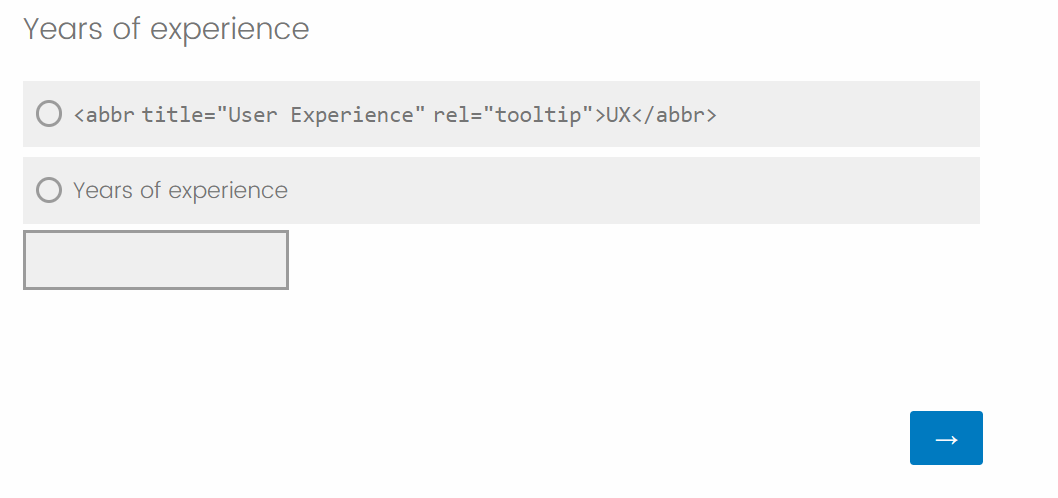1058x498 pixels.
Task: Place the cursor in the bordered answer field
Action: (156, 260)
